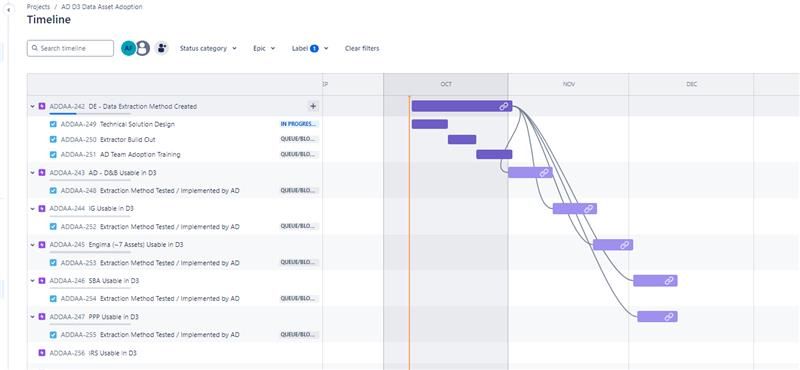Open the Projects breadcrumb link
This screenshot has width=800, height=370.
(38, 7)
